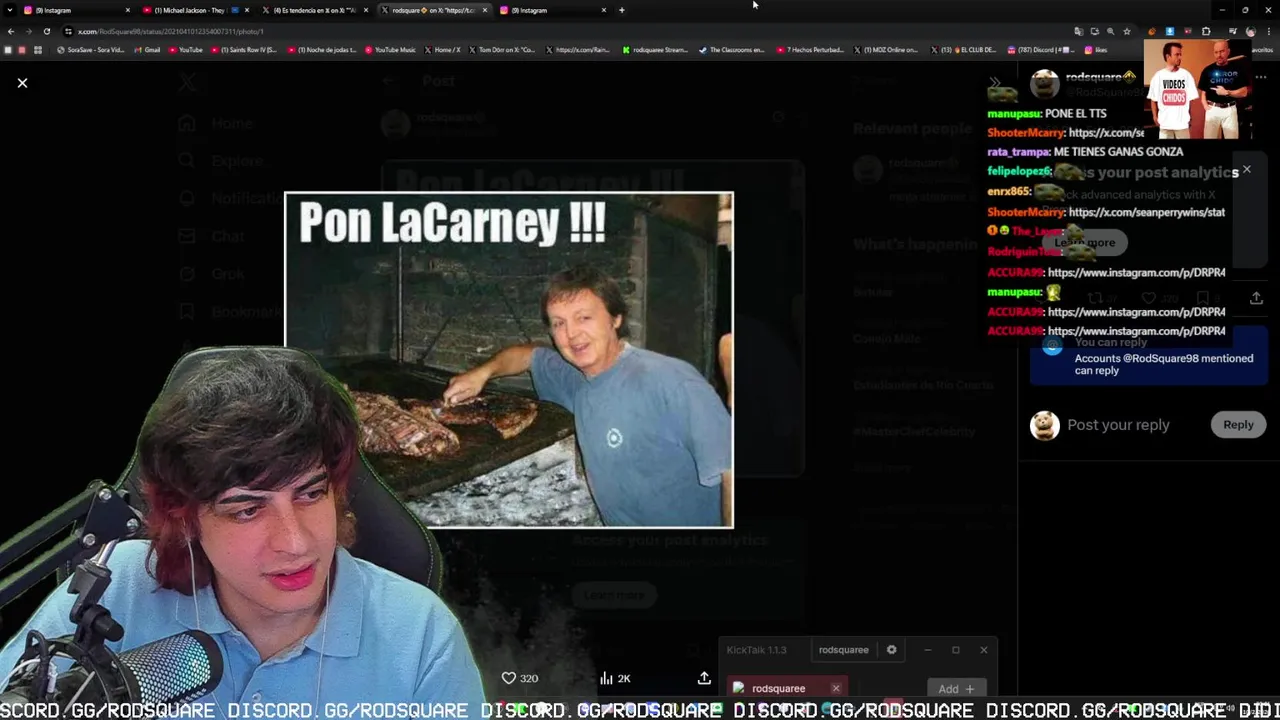Viewport: 1280px width, 720px height.
Task: Switch to the last Instagram browser tab
Action: point(553,10)
